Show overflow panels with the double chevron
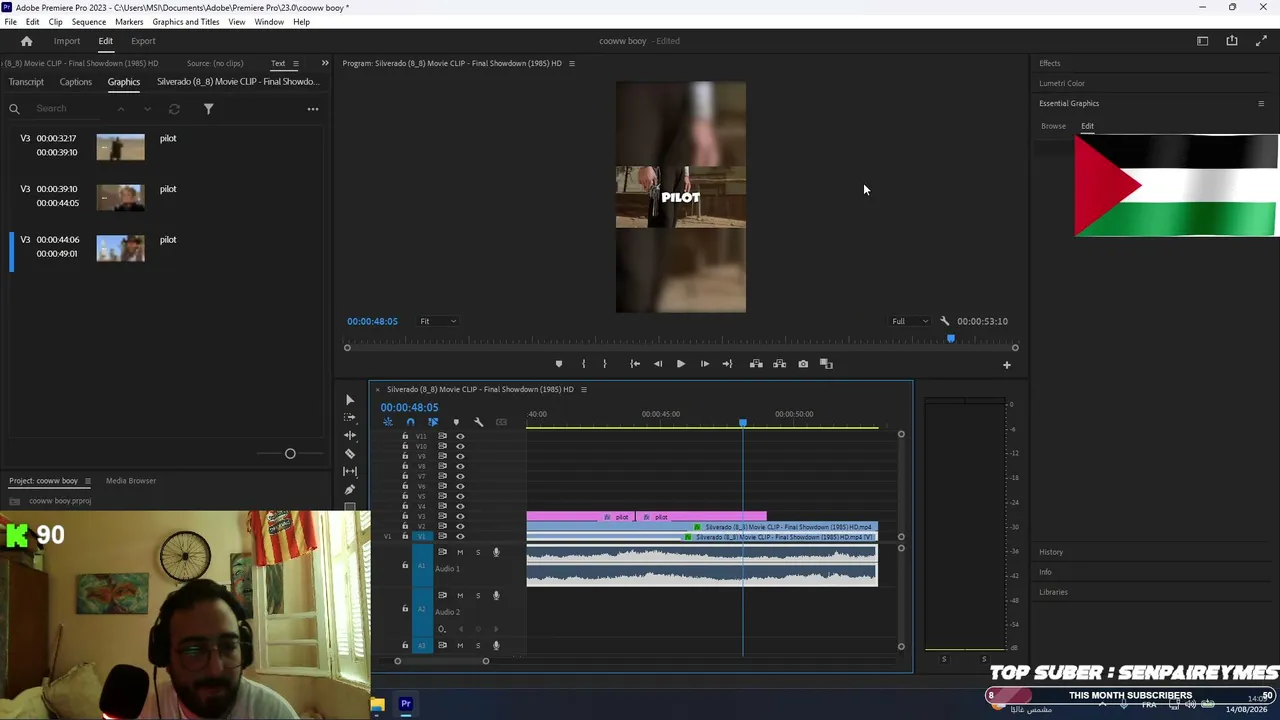The height and width of the screenshot is (720, 1280). point(325,63)
